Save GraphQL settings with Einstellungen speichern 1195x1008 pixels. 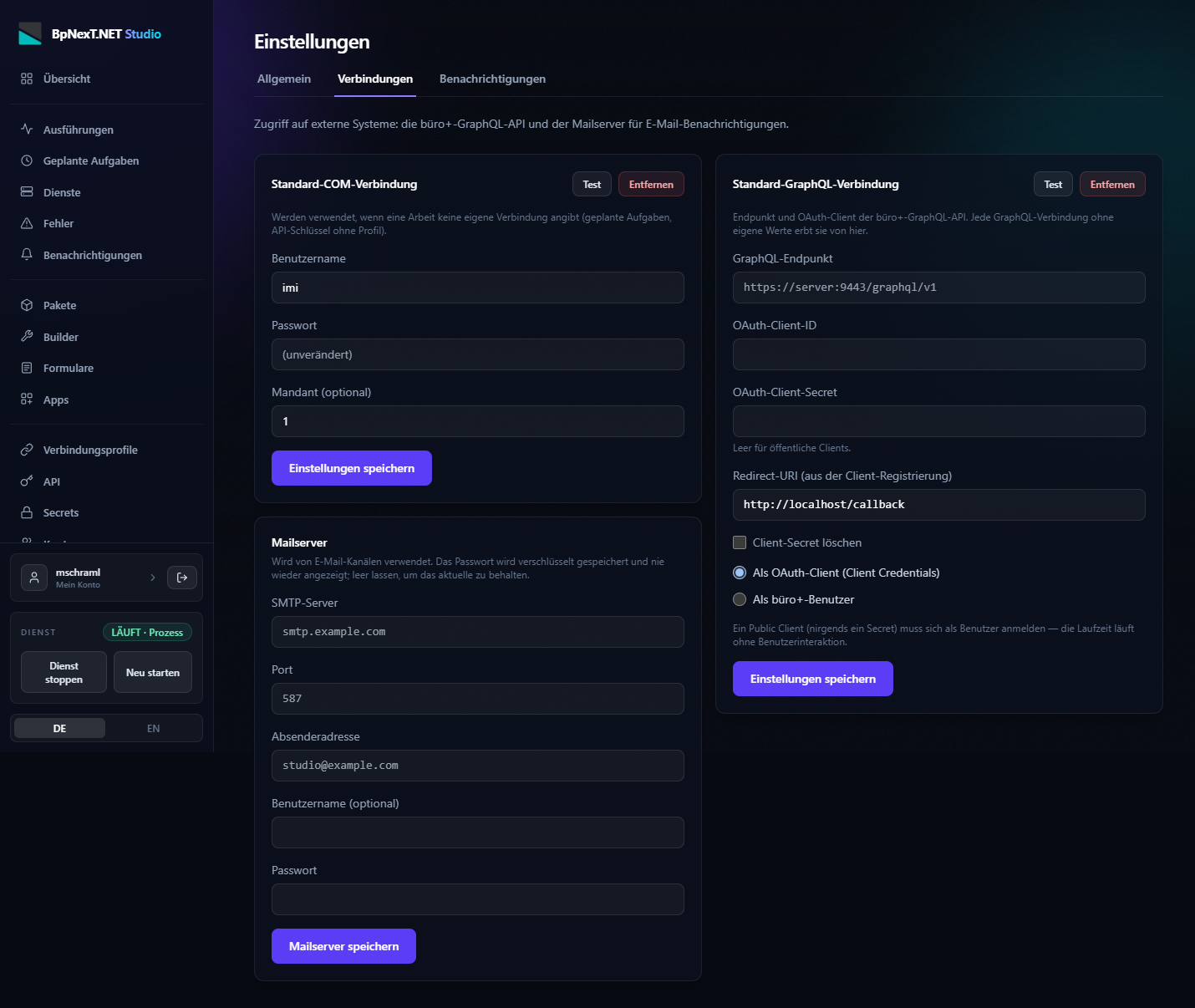(813, 679)
